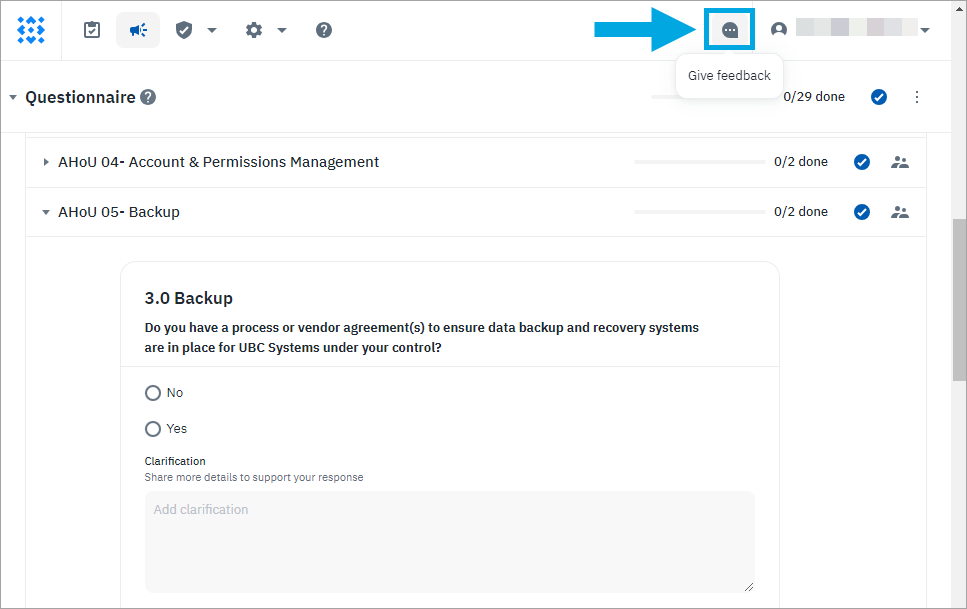Click the help icon next to Questionnaire
Viewport: 967px width, 609px height.
click(x=148, y=97)
